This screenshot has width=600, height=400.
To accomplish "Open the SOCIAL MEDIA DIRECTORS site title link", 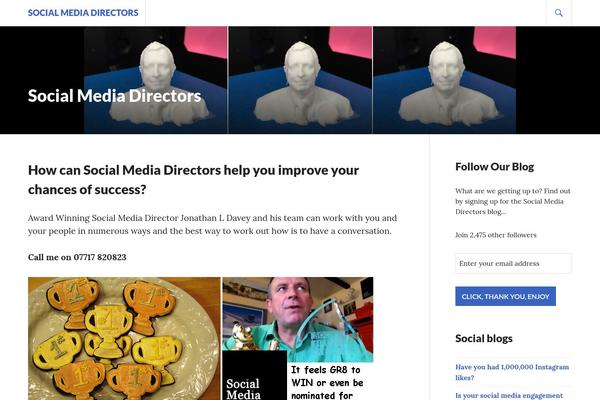I will 83,13.
